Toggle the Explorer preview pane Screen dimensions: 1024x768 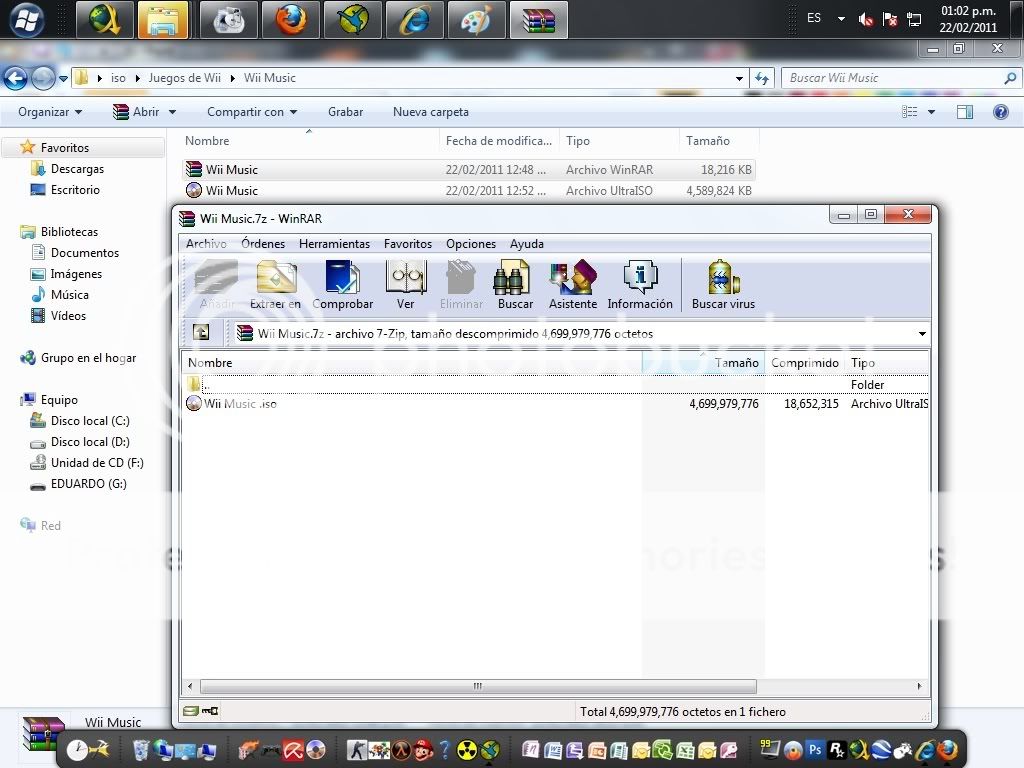click(965, 112)
